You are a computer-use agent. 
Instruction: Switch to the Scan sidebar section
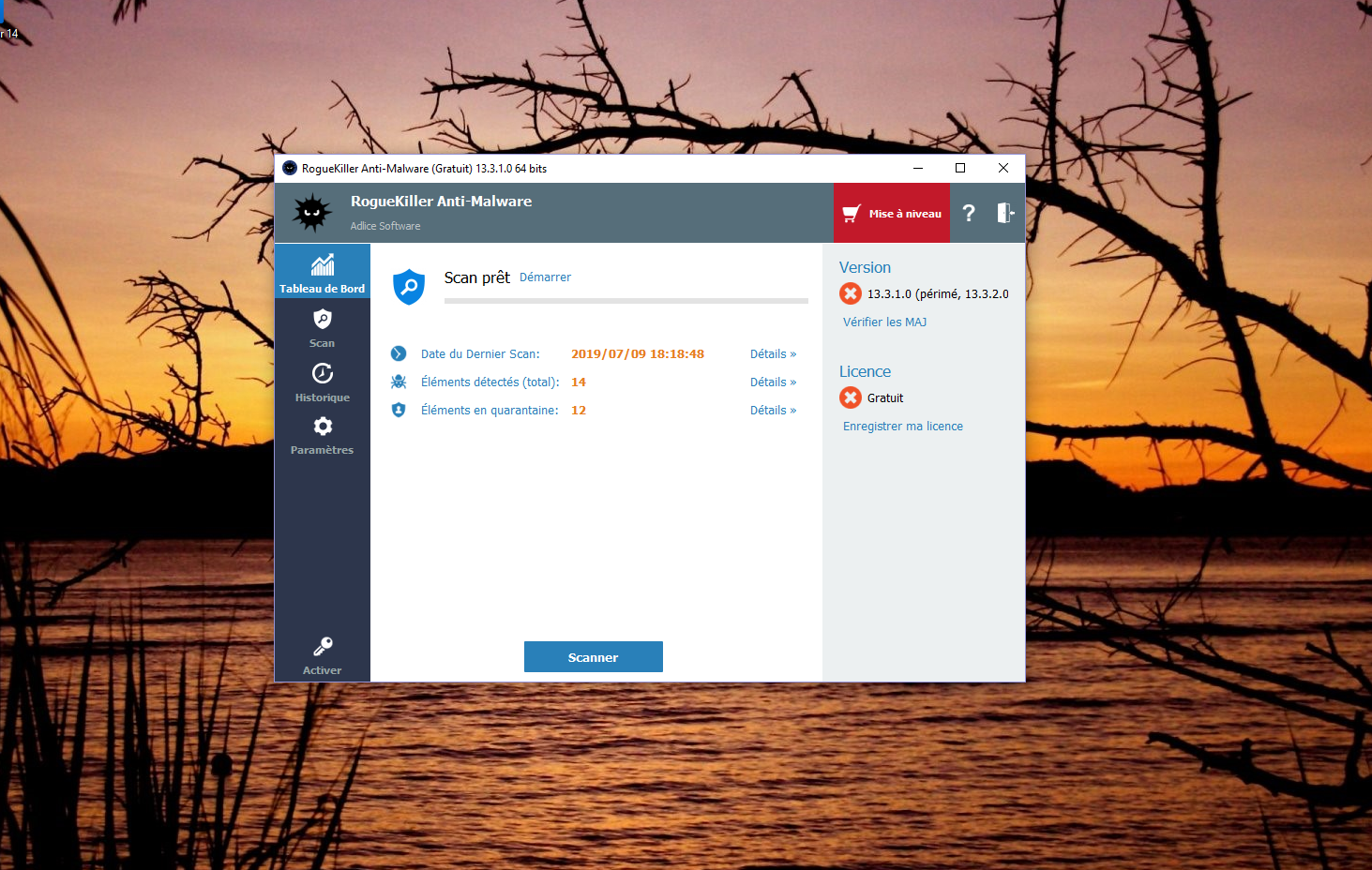323,328
